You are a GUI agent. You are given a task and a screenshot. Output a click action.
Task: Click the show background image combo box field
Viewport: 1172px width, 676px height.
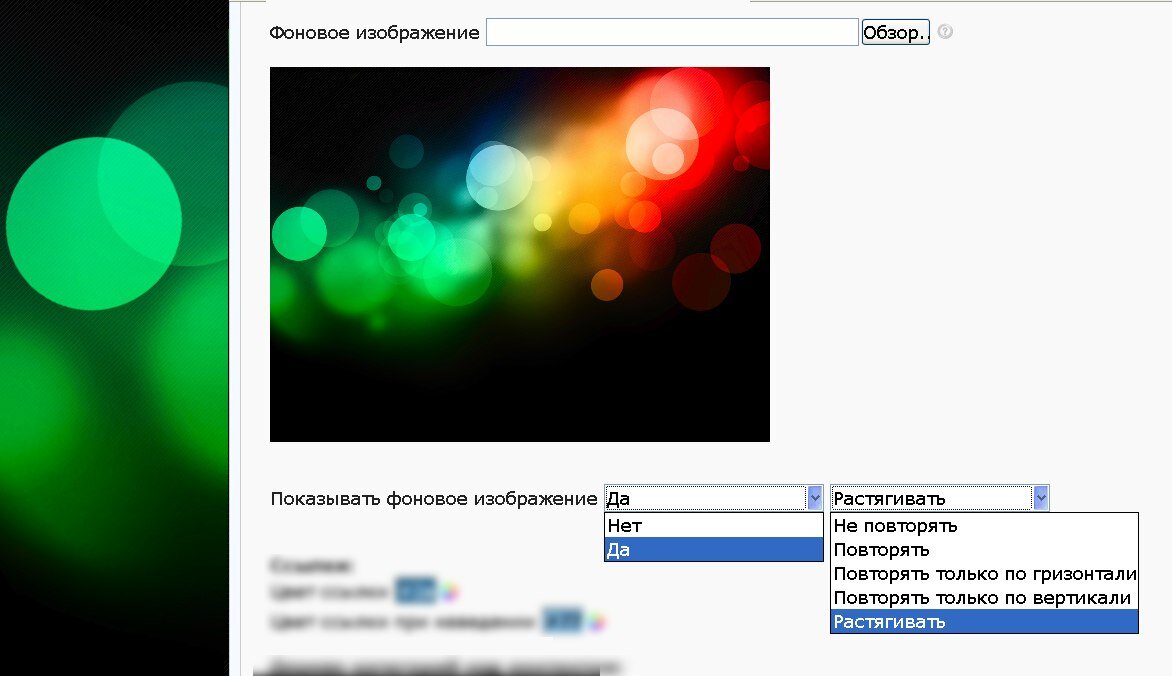click(x=705, y=498)
